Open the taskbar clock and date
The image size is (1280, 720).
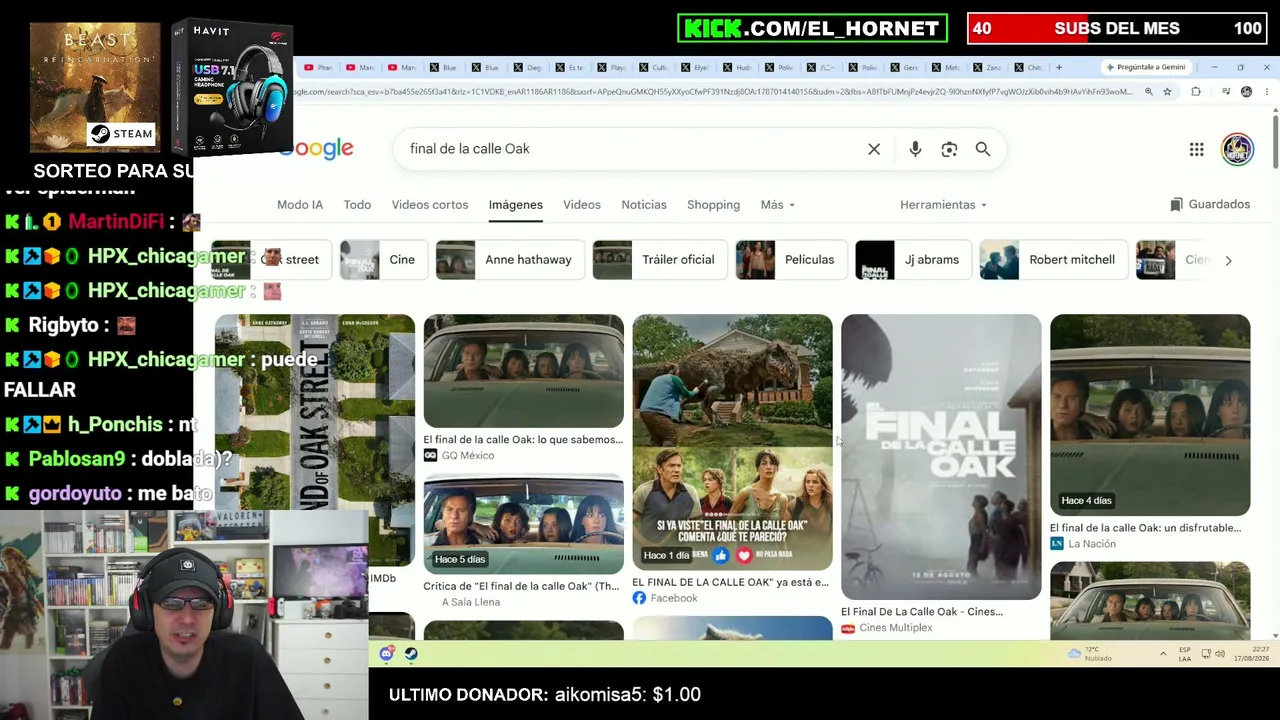tap(1251, 654)
